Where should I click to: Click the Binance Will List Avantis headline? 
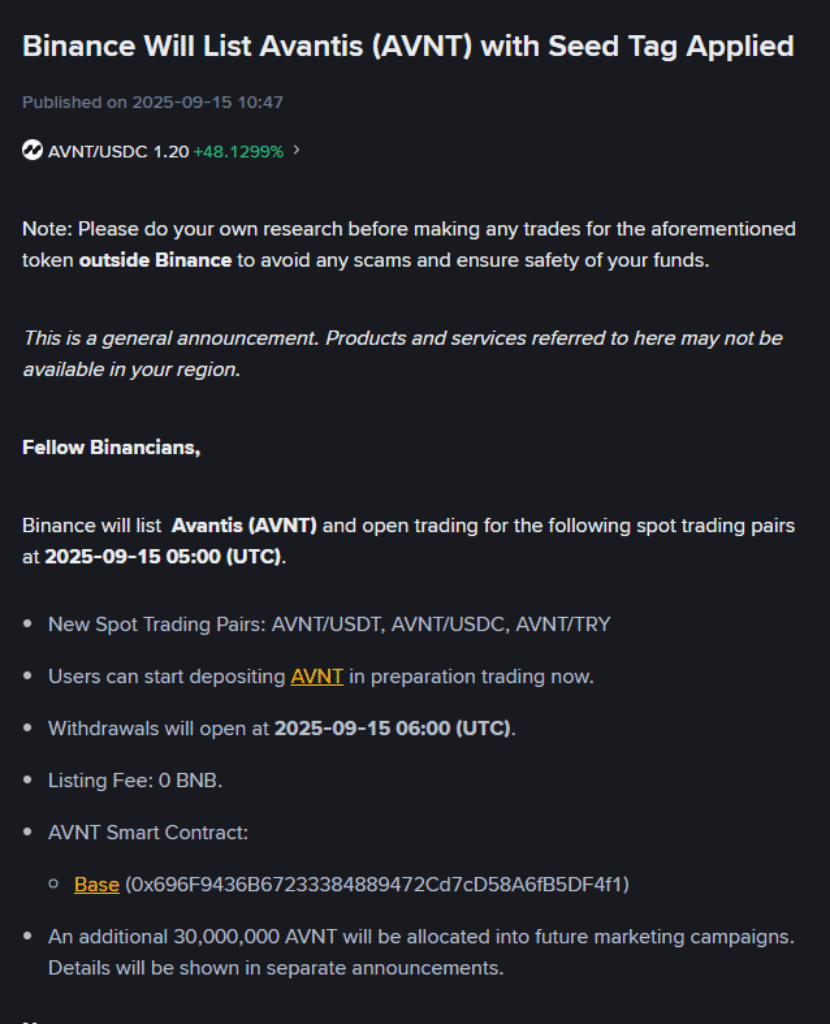coord(408,46)
